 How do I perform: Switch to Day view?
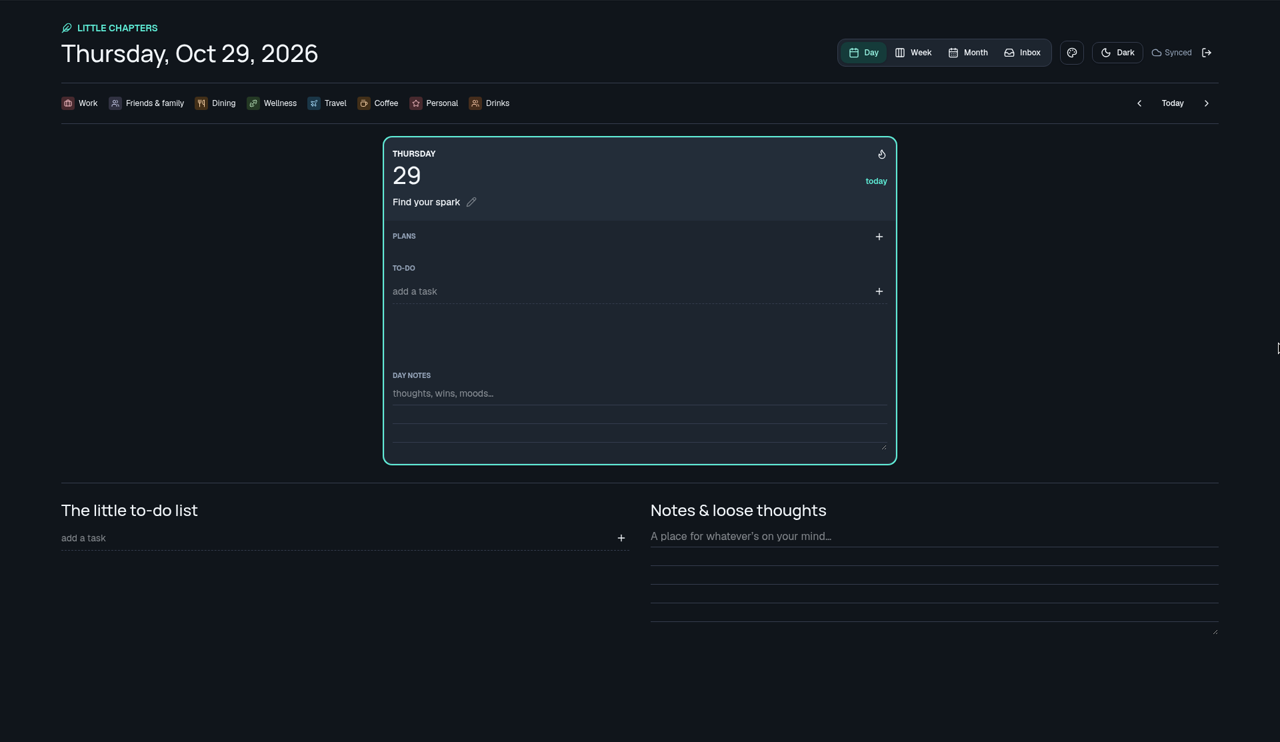tap(863, 53)
